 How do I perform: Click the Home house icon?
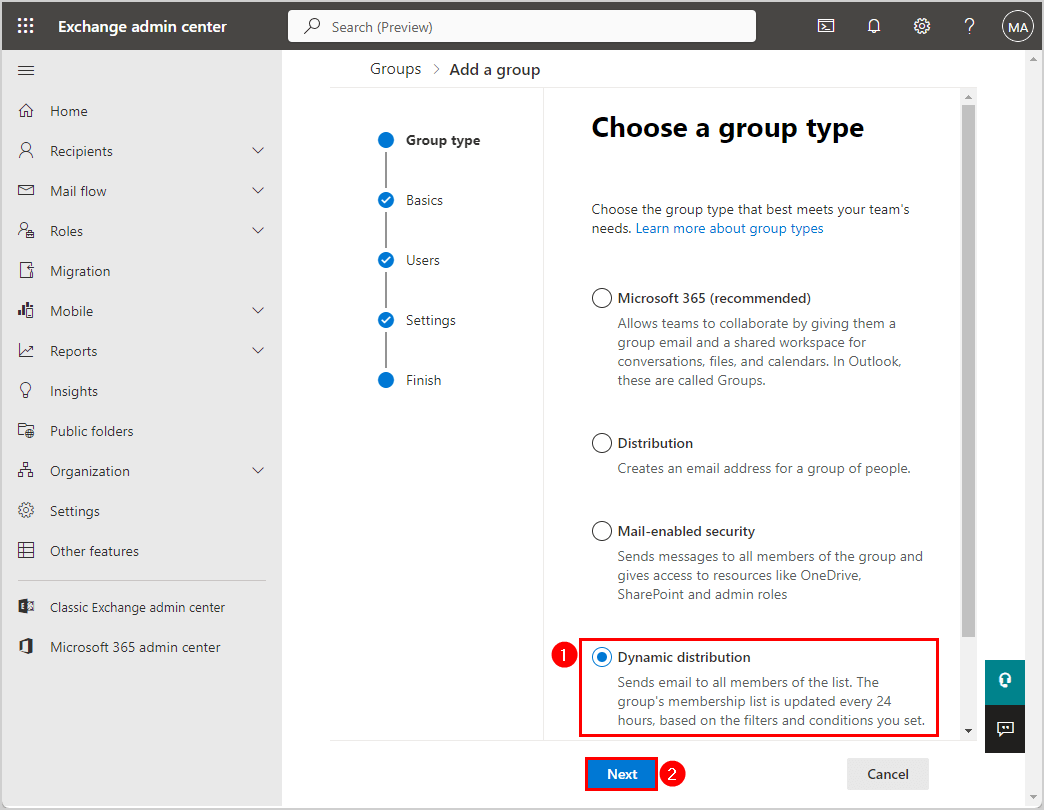[x=26, y=110]
